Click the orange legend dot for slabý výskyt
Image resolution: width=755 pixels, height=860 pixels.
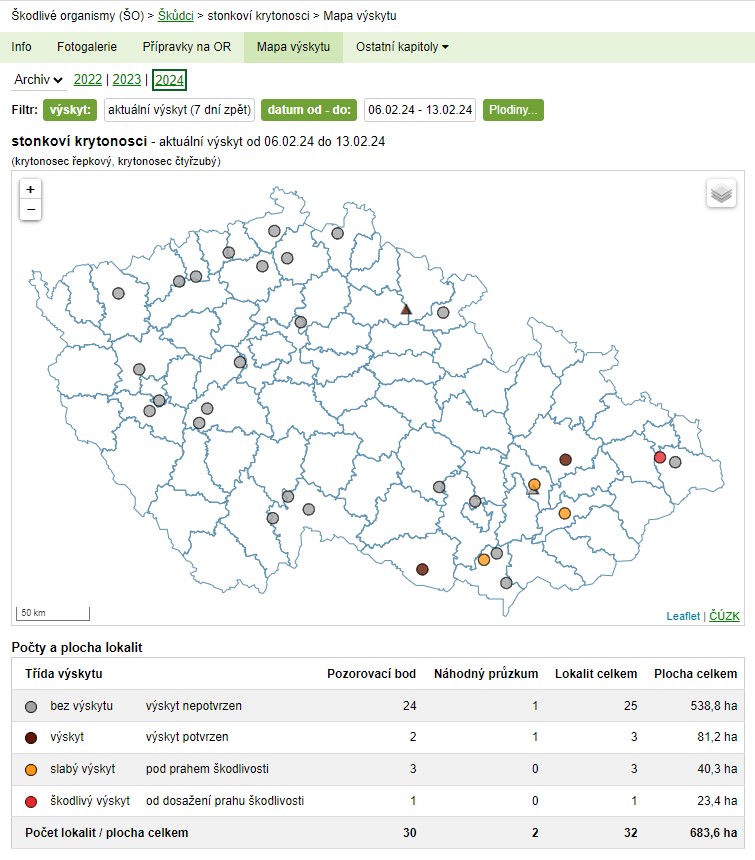(31, 770)
